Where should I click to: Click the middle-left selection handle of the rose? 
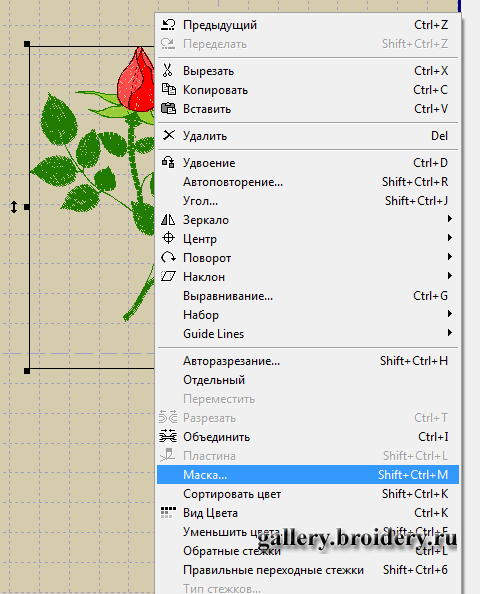pyautogui.click(x=27, y=207)
